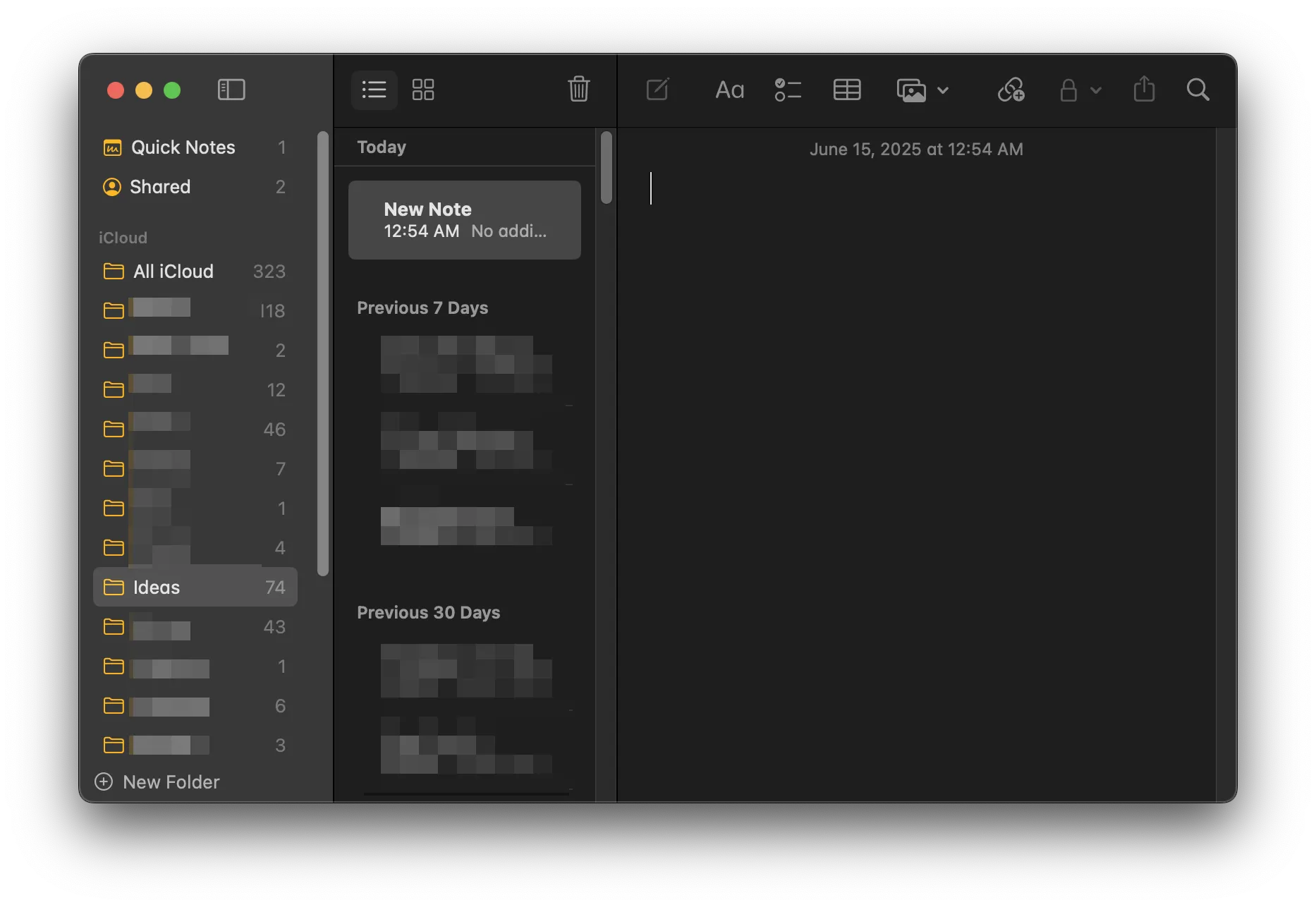The height and width of the screenshot is (907, 1316).
Task: Click the add link icon
Action: coord(1011,90)
